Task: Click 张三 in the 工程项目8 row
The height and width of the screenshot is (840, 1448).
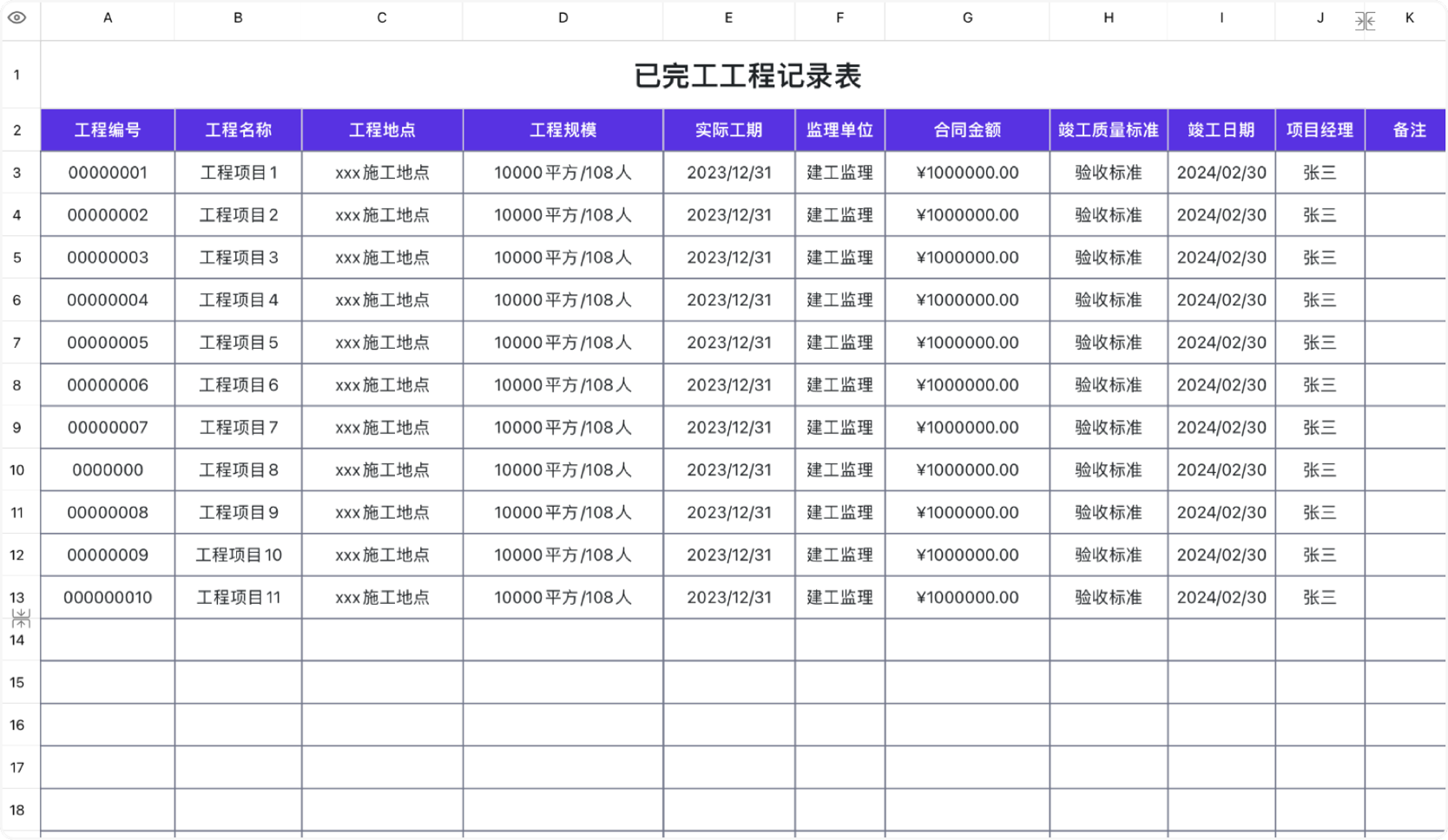Action: point(1320,470)
